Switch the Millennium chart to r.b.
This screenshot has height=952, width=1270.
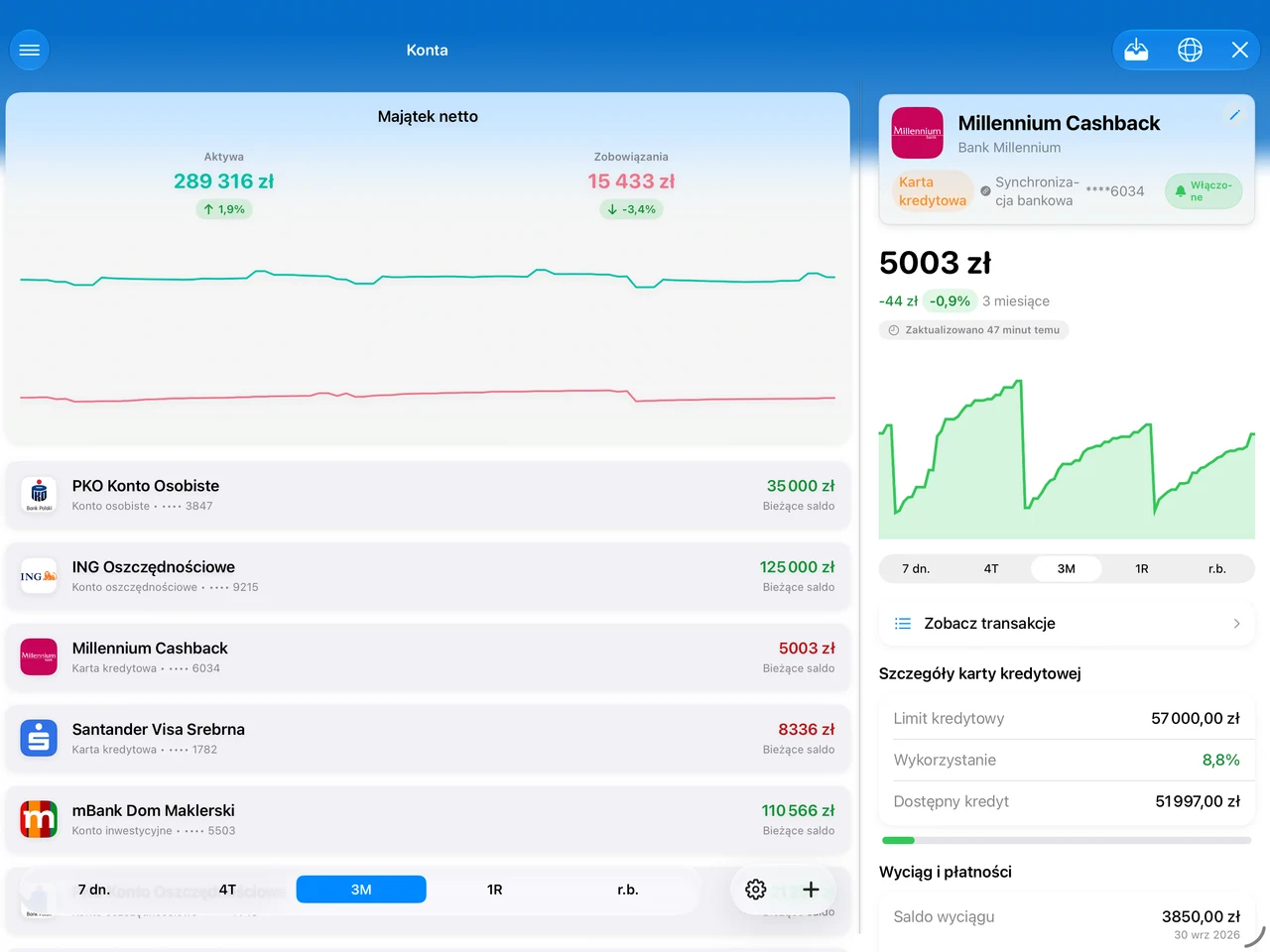1217,568
